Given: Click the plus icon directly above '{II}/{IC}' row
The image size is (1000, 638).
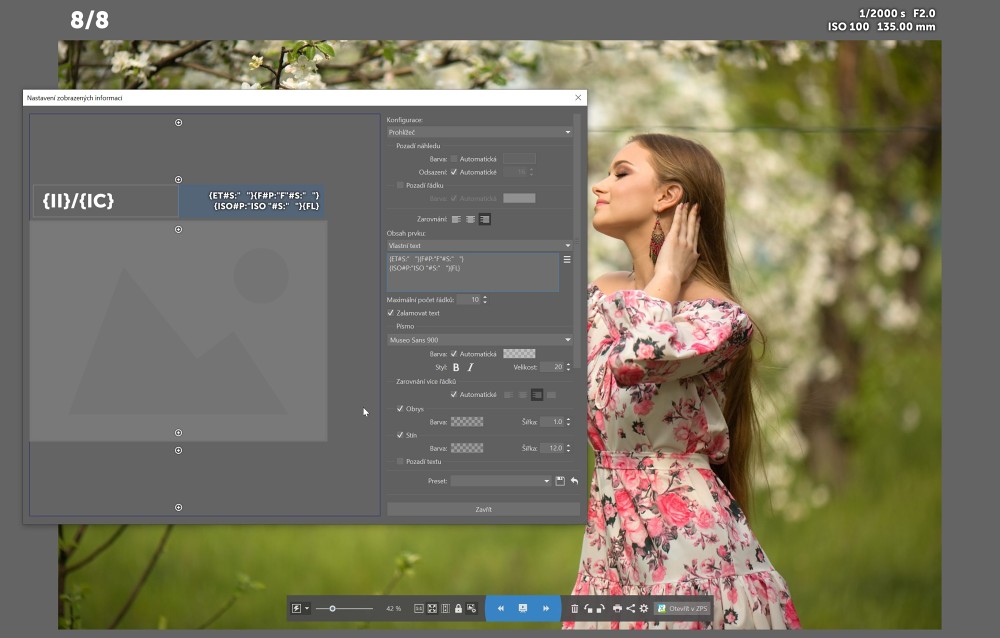Looking at the screenshot, I should [x=179, y=180].
